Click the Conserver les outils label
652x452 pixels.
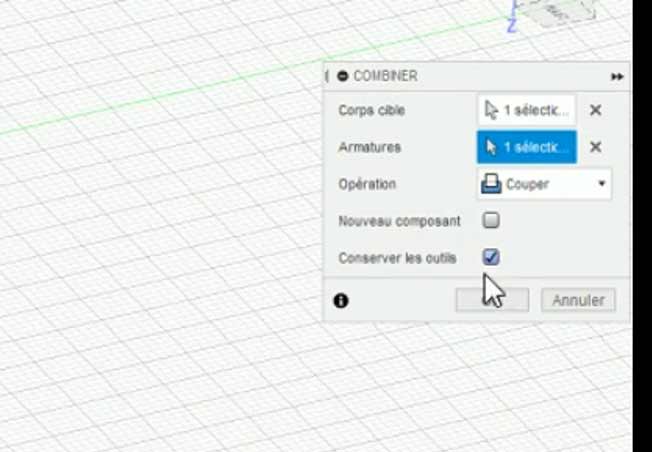[397, 258]
